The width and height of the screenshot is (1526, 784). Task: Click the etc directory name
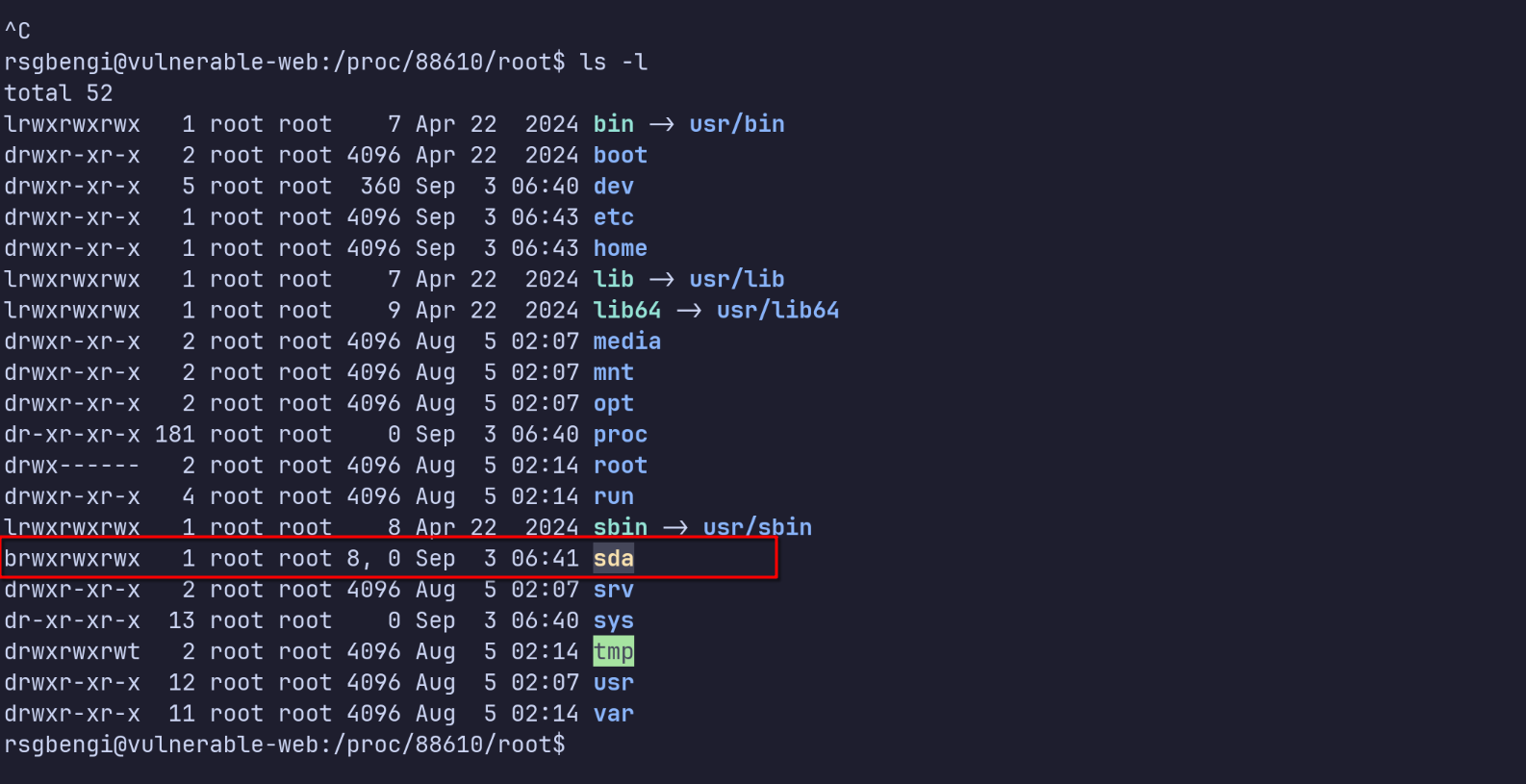[x=613, y=217]
